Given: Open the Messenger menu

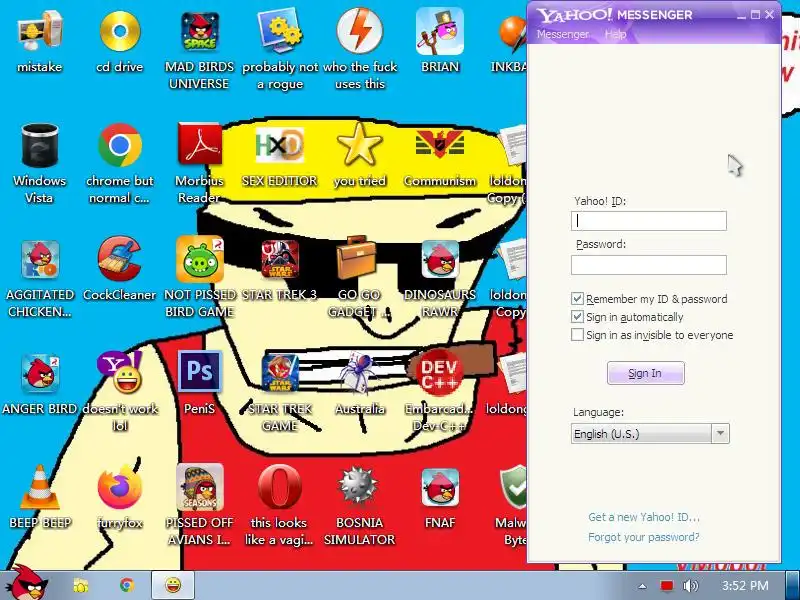Looking at the screenshot, I should [563, 34].
